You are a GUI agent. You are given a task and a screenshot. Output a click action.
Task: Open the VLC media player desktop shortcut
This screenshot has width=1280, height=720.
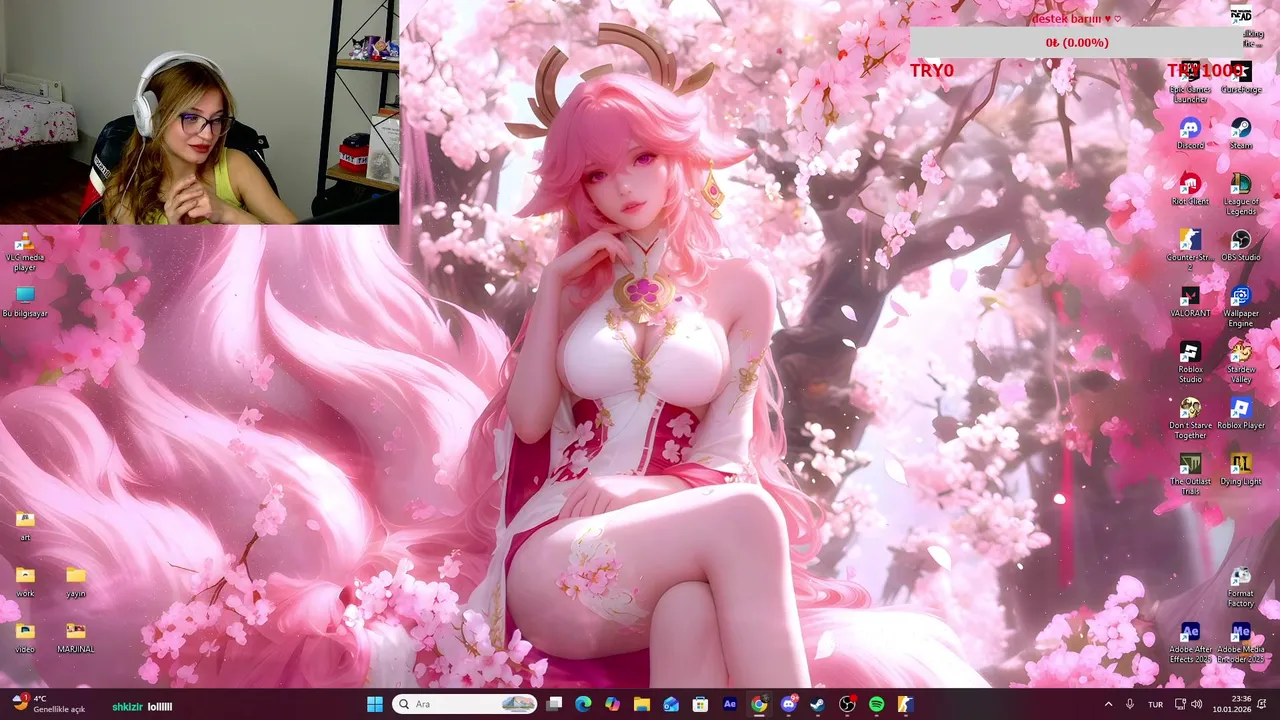coord(25,251)
